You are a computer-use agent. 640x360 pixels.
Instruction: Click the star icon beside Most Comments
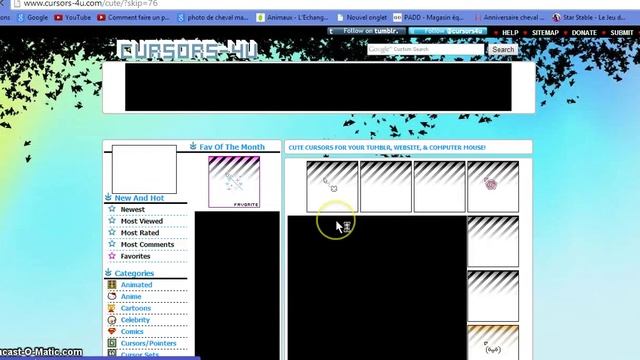[x=112, y=244]
